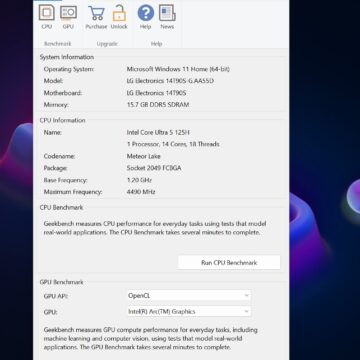Open the CPU benchmark icon in ribbon
This screenshot has width=360, height=360.
47,13
